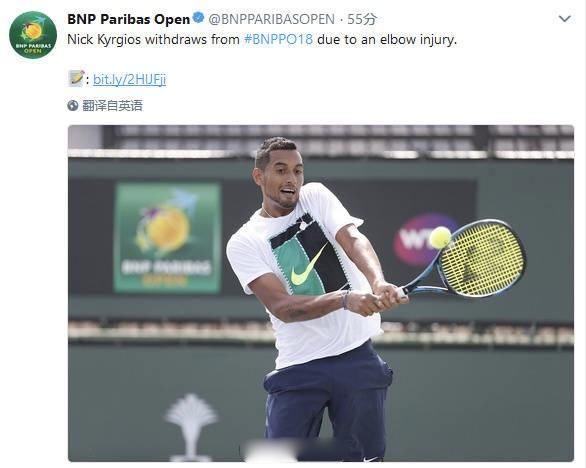Click the globe translate icon
The image size is (586, 468).
point(73,105)
